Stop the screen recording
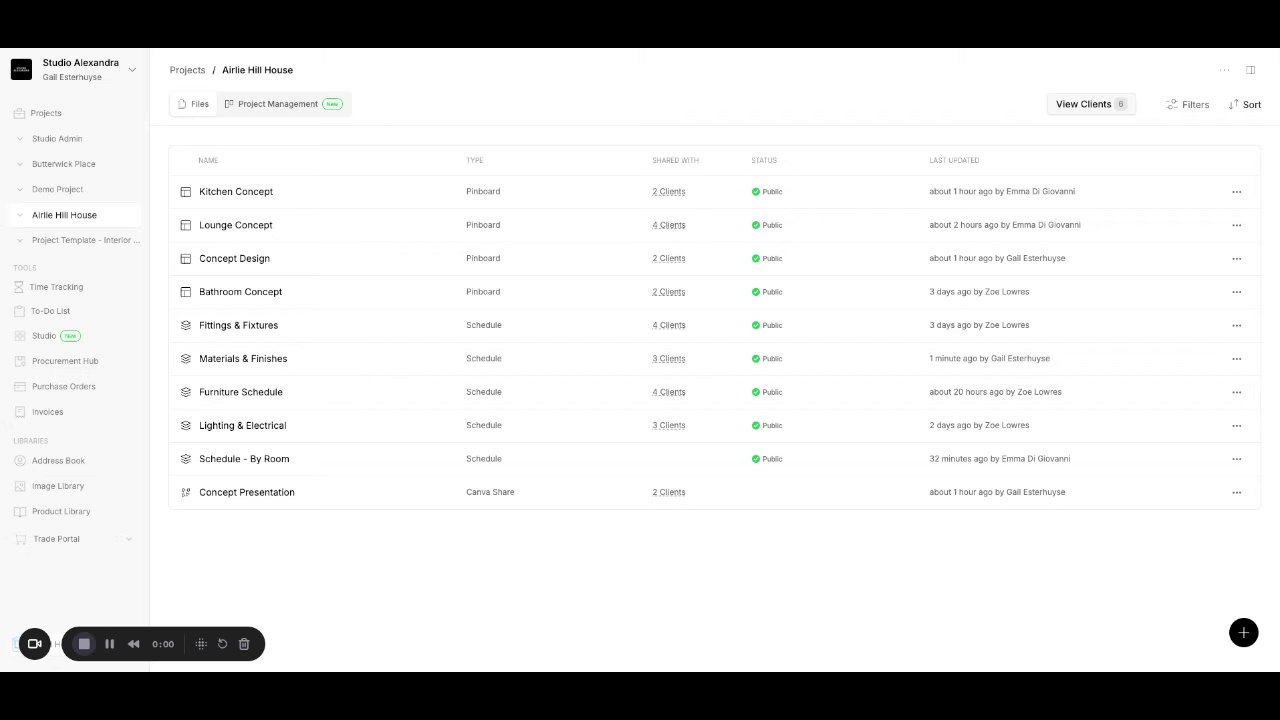Screen dimensions: 1280x720 [84, 644]
